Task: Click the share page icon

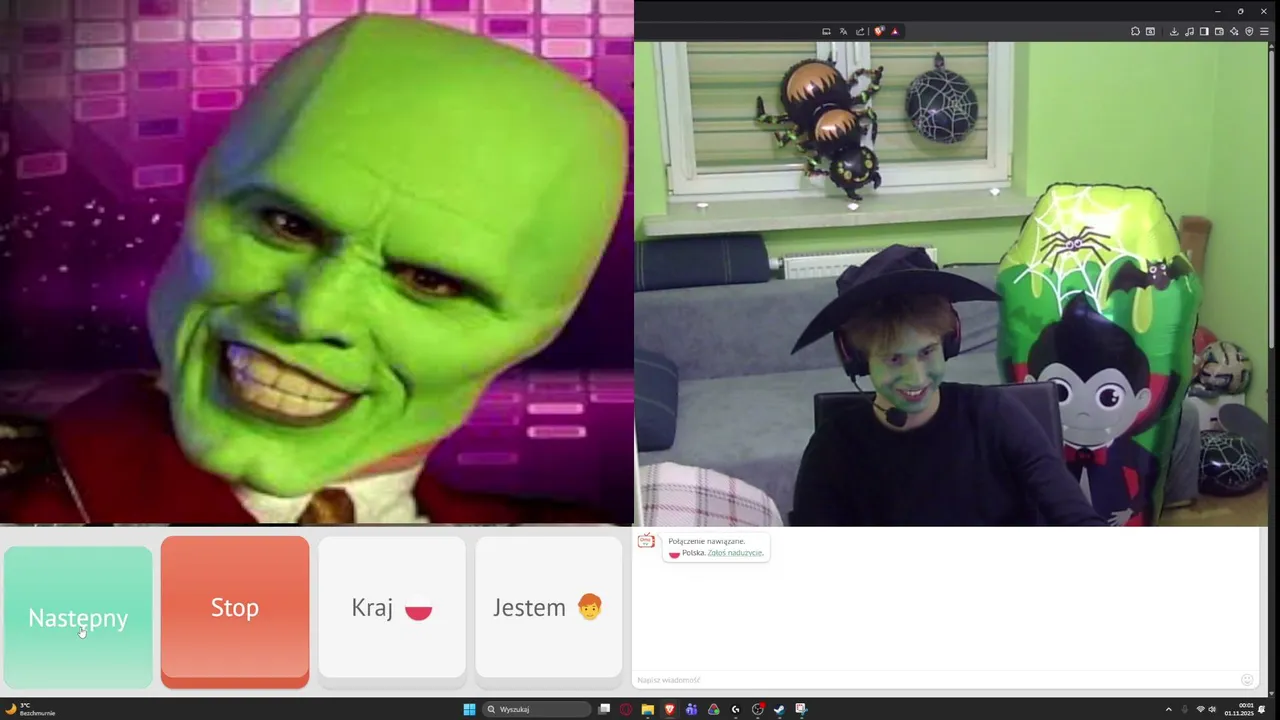Action: (860, 31)
